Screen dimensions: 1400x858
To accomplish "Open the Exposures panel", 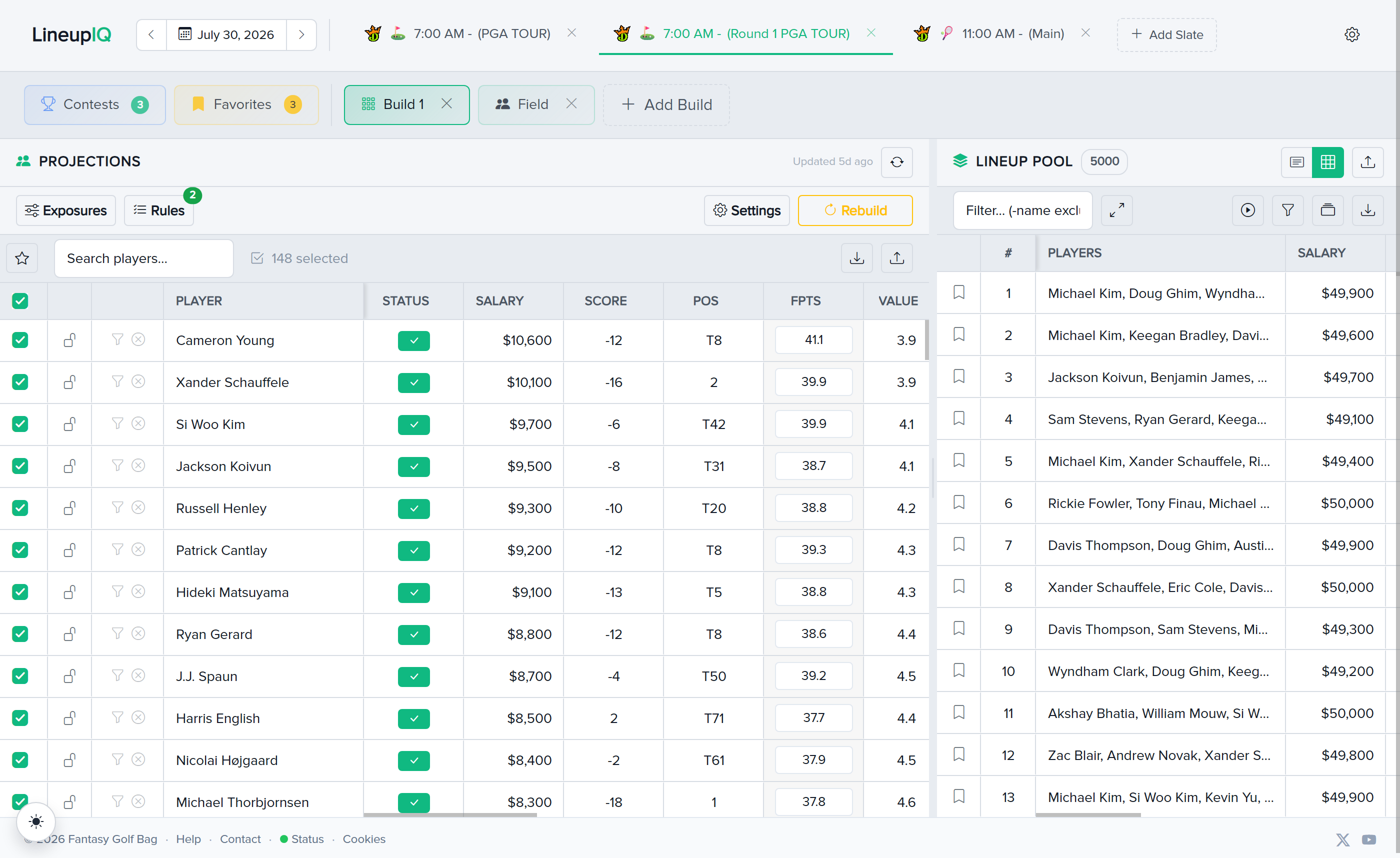I will 66,211.
